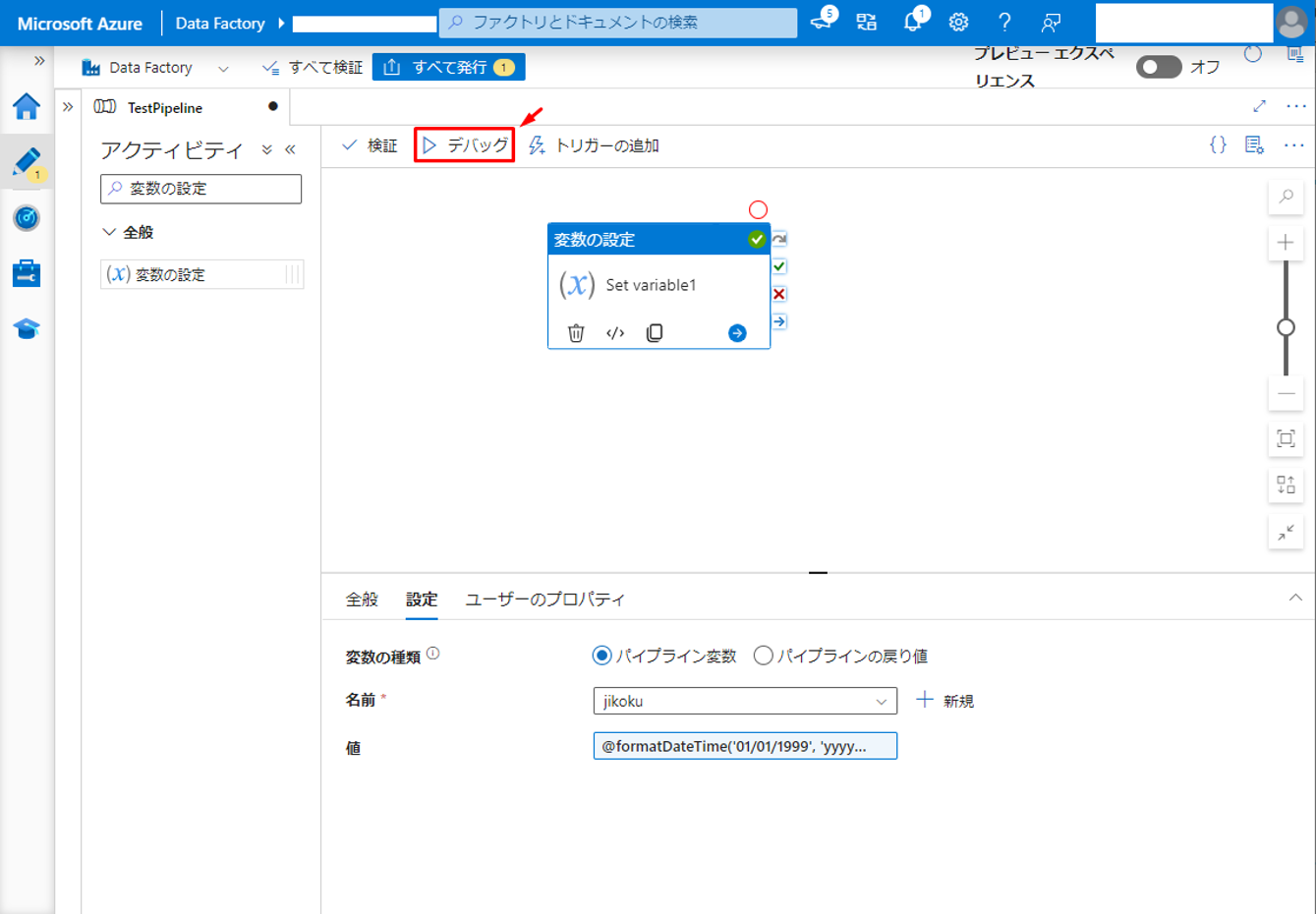
Task: Click the すべて発行 publish button
Action: click(448, 67)
